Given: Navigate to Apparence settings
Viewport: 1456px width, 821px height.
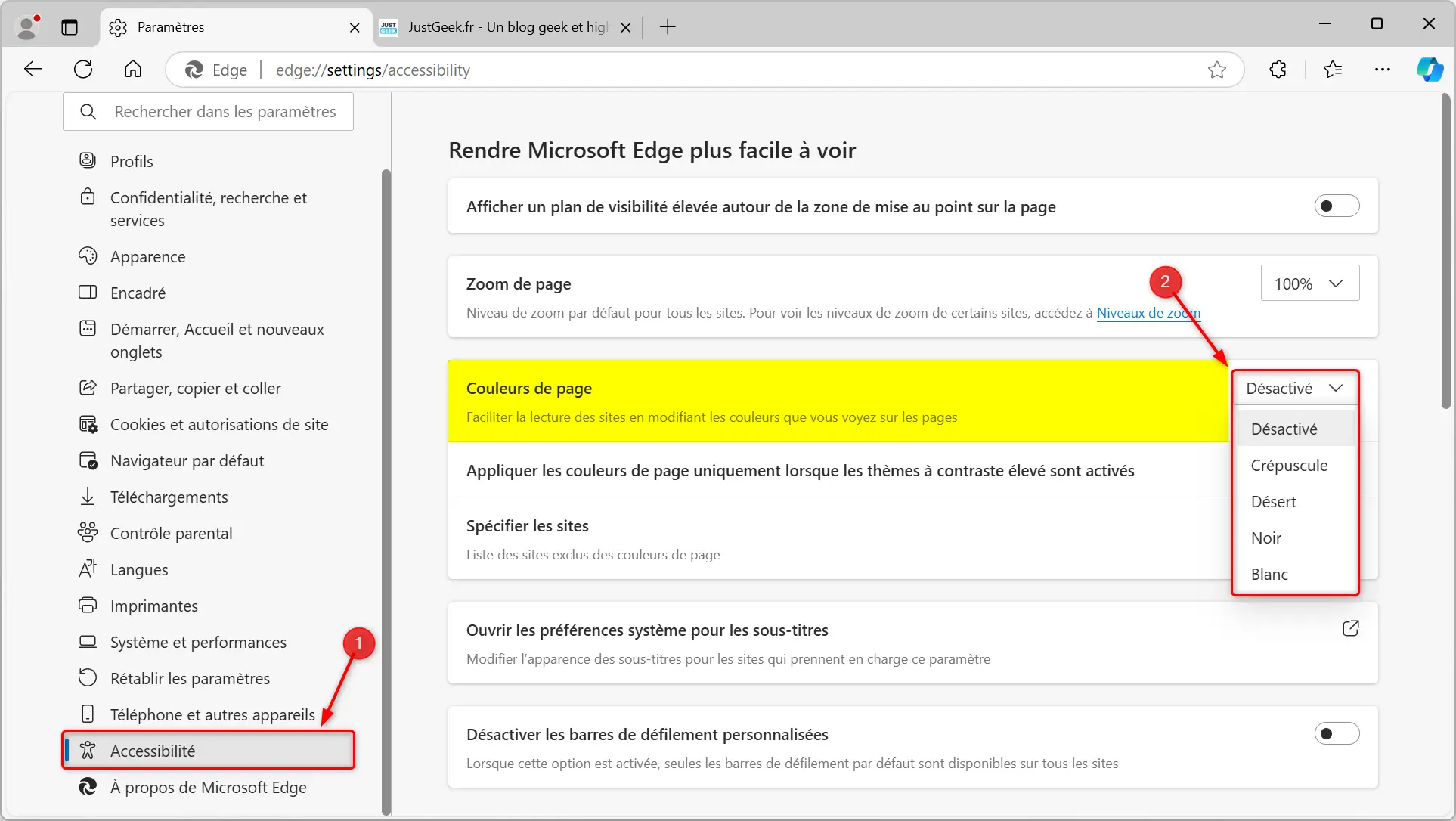Looking at the screenshot, I should tap(148, 256).
